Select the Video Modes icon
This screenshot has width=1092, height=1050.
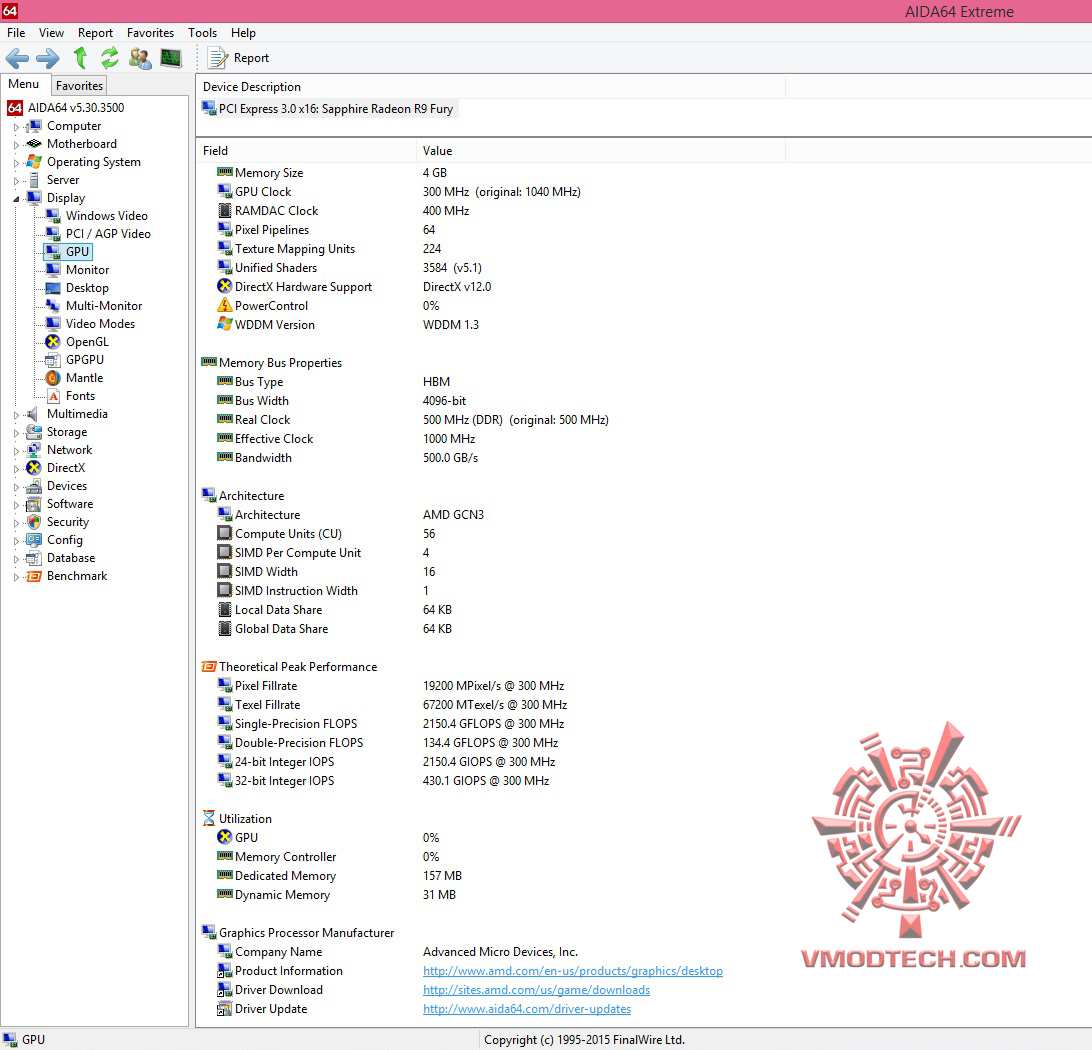[53, 324]
